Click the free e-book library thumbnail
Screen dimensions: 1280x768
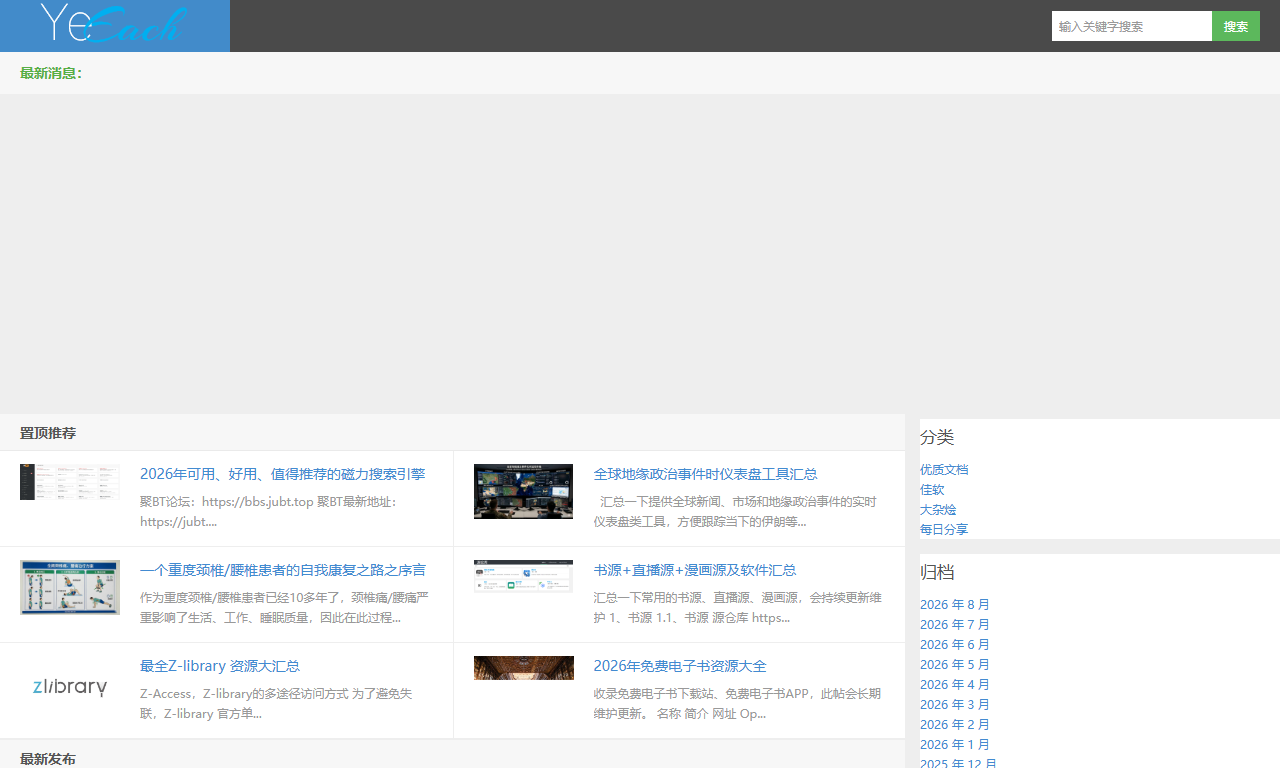524,668
